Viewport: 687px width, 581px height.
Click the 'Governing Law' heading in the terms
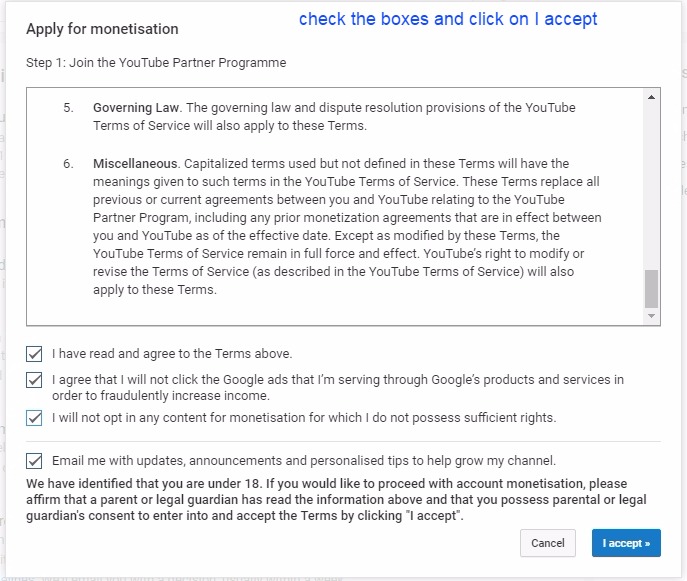[137, 108]
